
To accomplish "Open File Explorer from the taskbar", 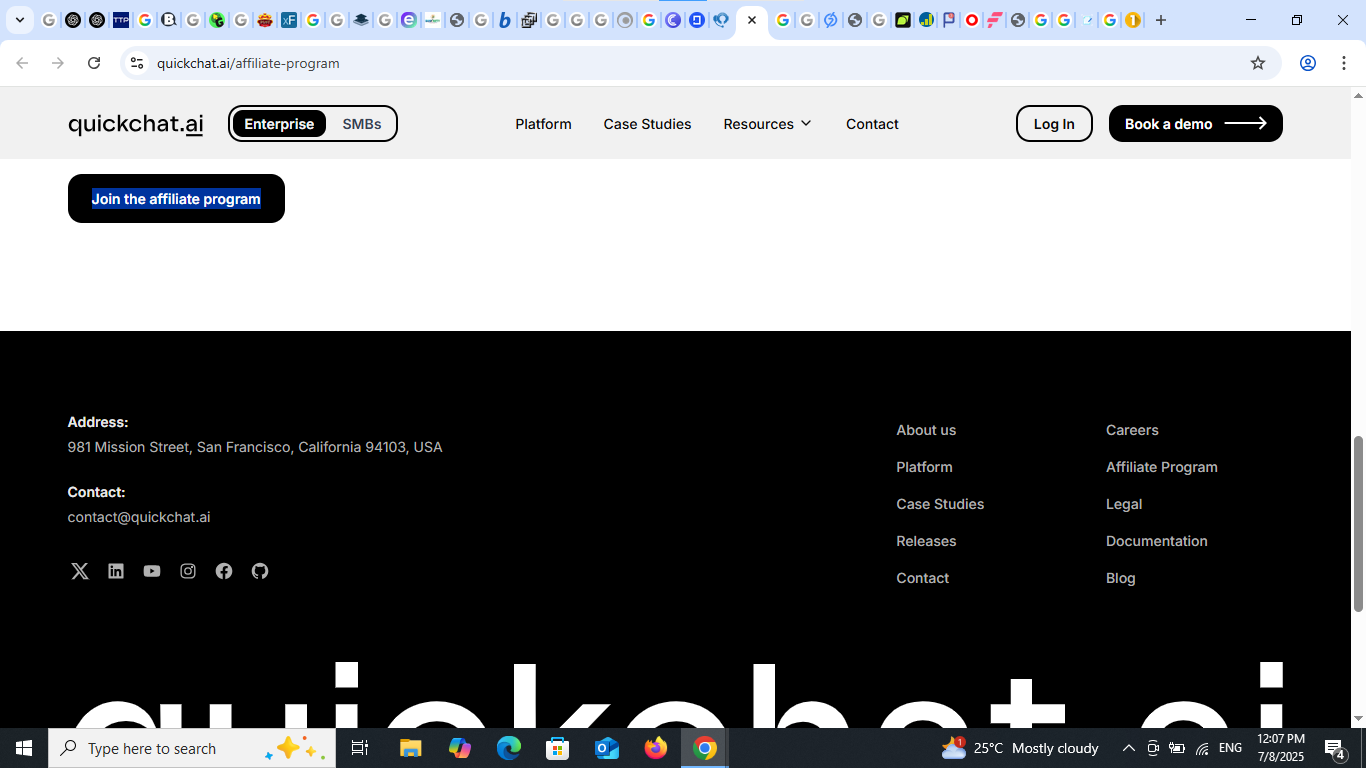I will pyautogui.click(x=411, y=748).
